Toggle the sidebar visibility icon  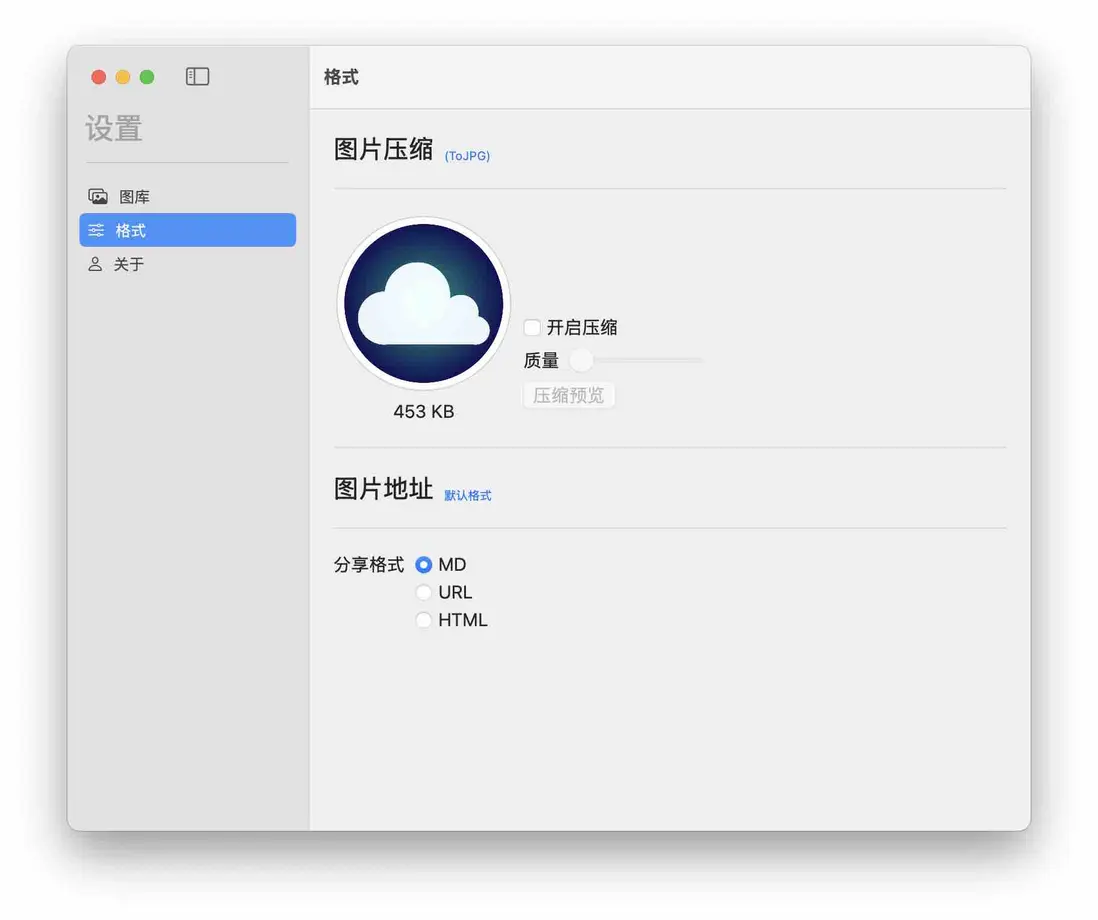click(197, 76)
